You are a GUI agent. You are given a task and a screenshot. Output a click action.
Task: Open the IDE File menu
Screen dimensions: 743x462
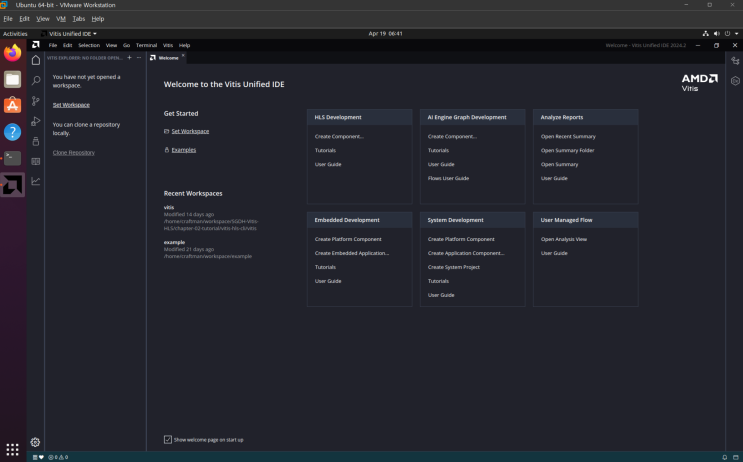point(53,45)
